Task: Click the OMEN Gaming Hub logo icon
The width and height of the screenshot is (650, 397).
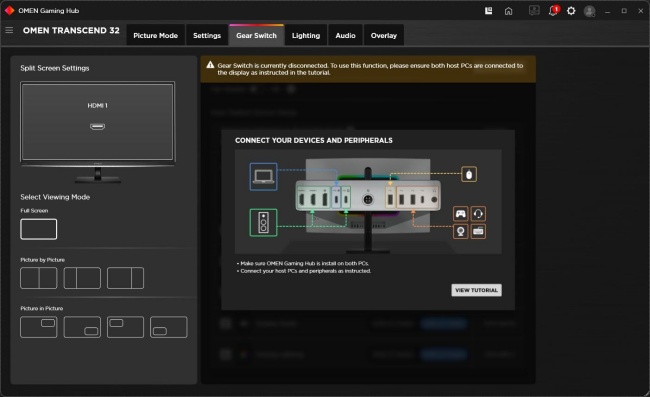Action: (x=10, y=10)
